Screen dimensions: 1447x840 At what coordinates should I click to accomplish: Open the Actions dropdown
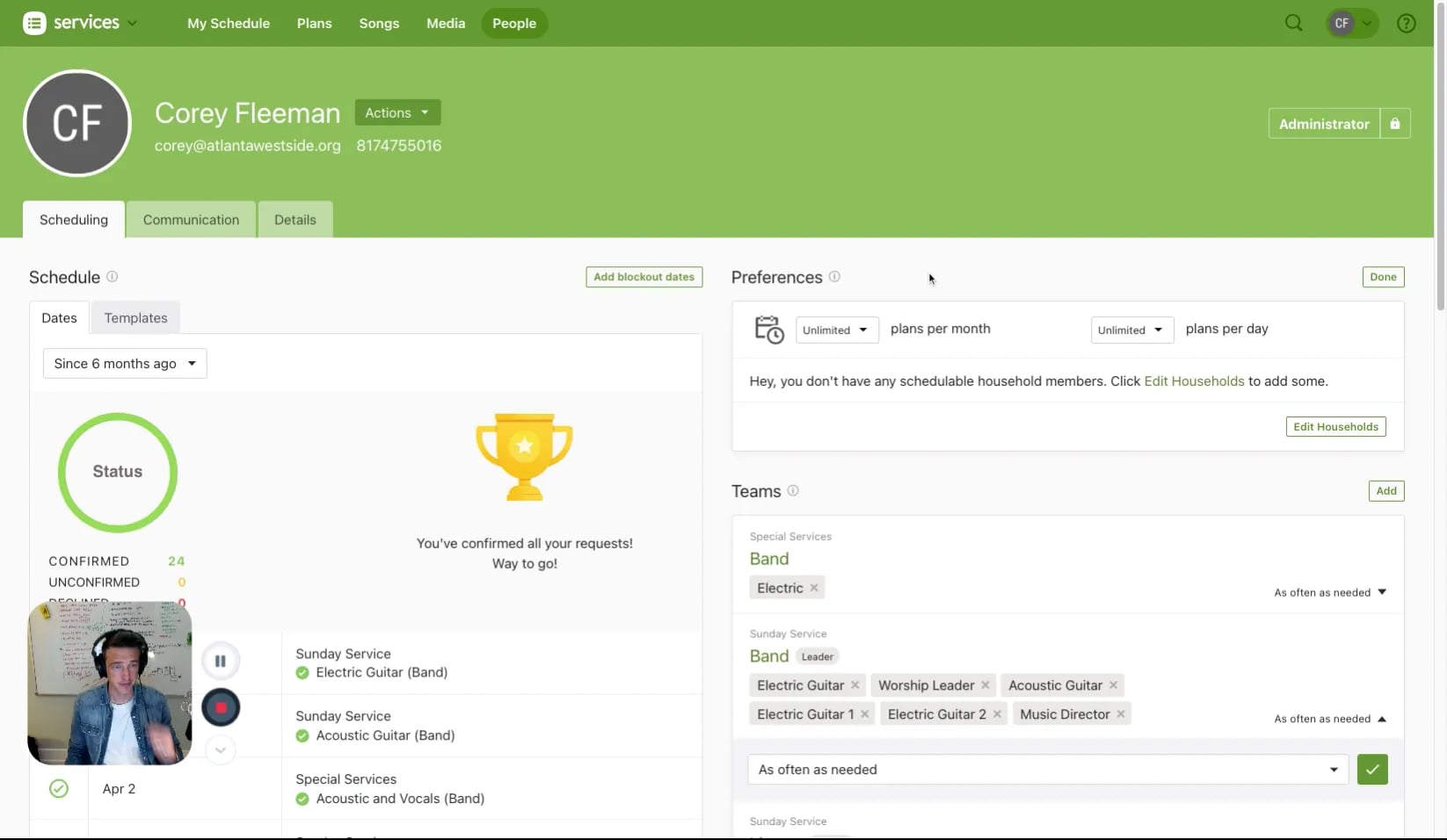tap(396, 112)
